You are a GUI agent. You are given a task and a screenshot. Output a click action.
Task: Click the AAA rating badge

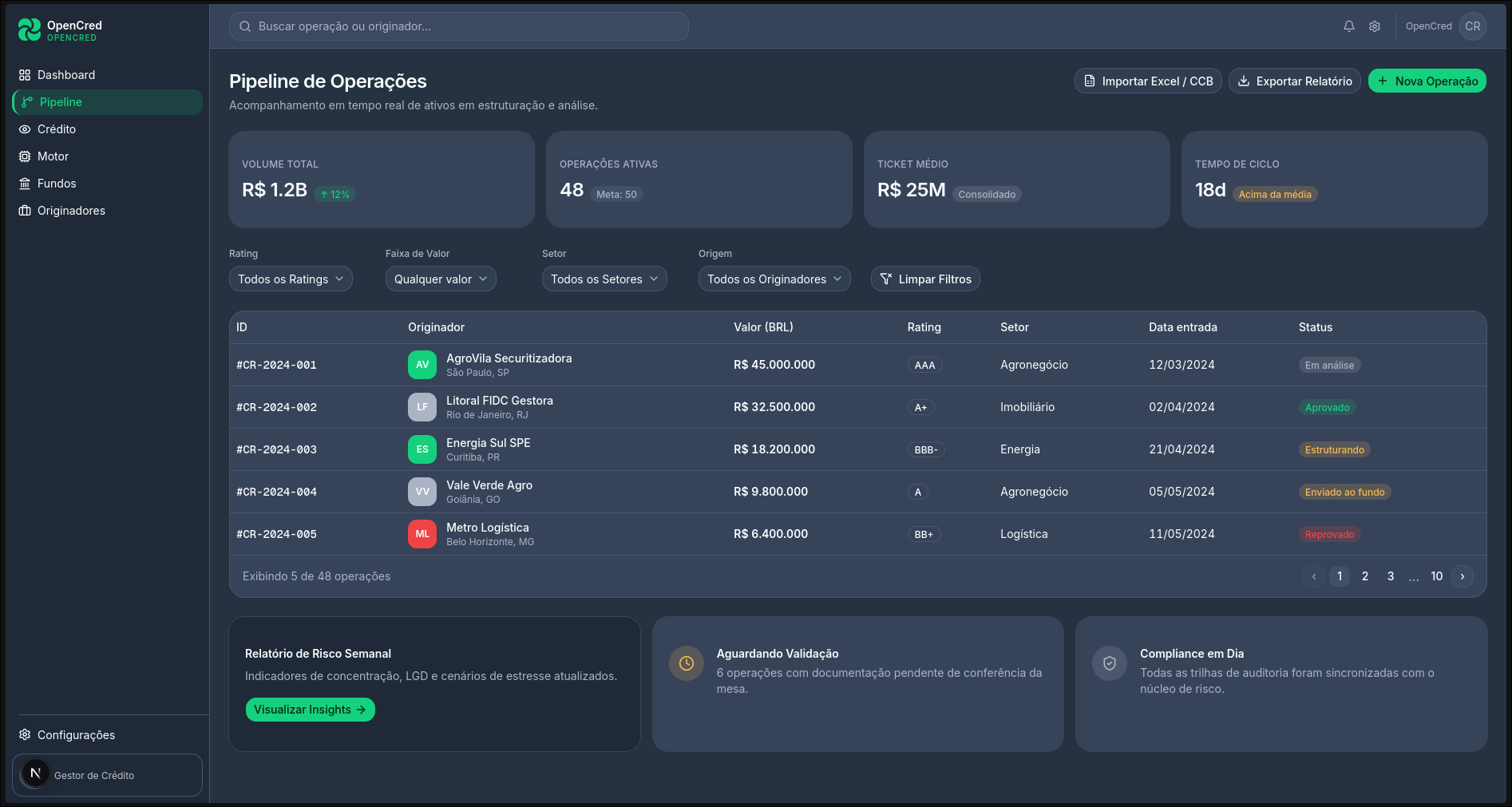[925, 365]
